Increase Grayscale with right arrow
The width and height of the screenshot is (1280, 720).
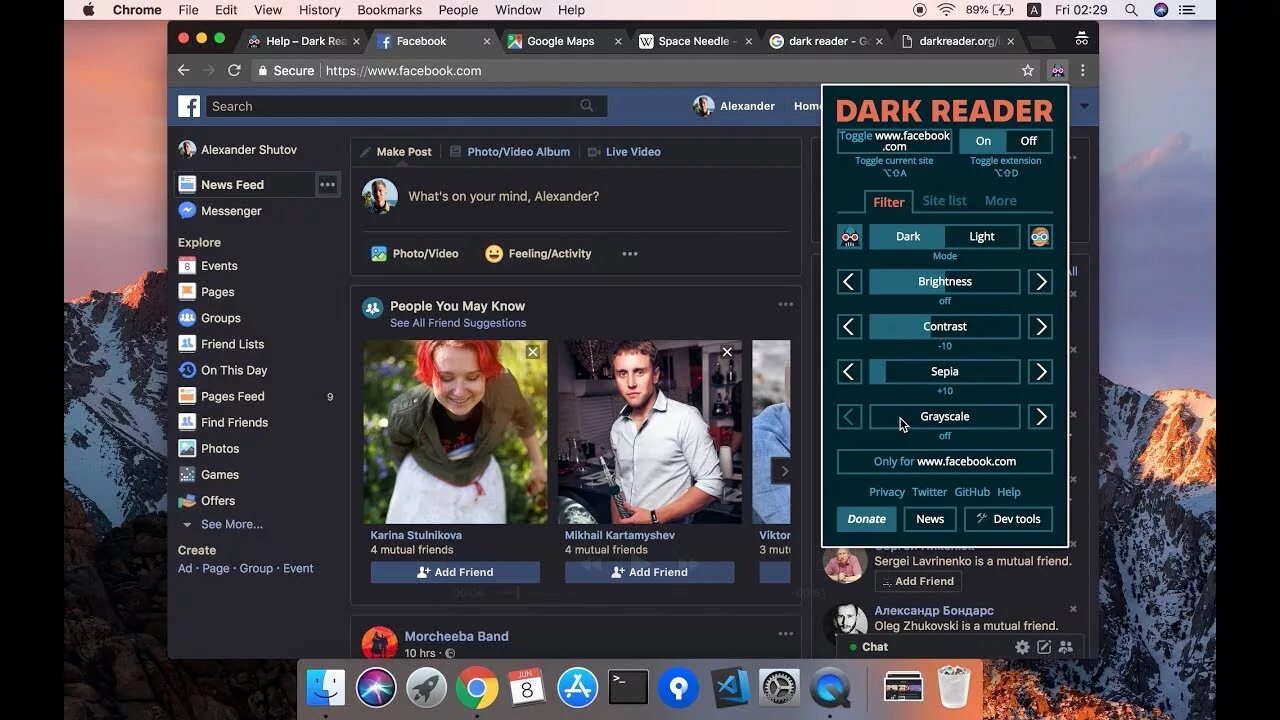[1040, 417]
